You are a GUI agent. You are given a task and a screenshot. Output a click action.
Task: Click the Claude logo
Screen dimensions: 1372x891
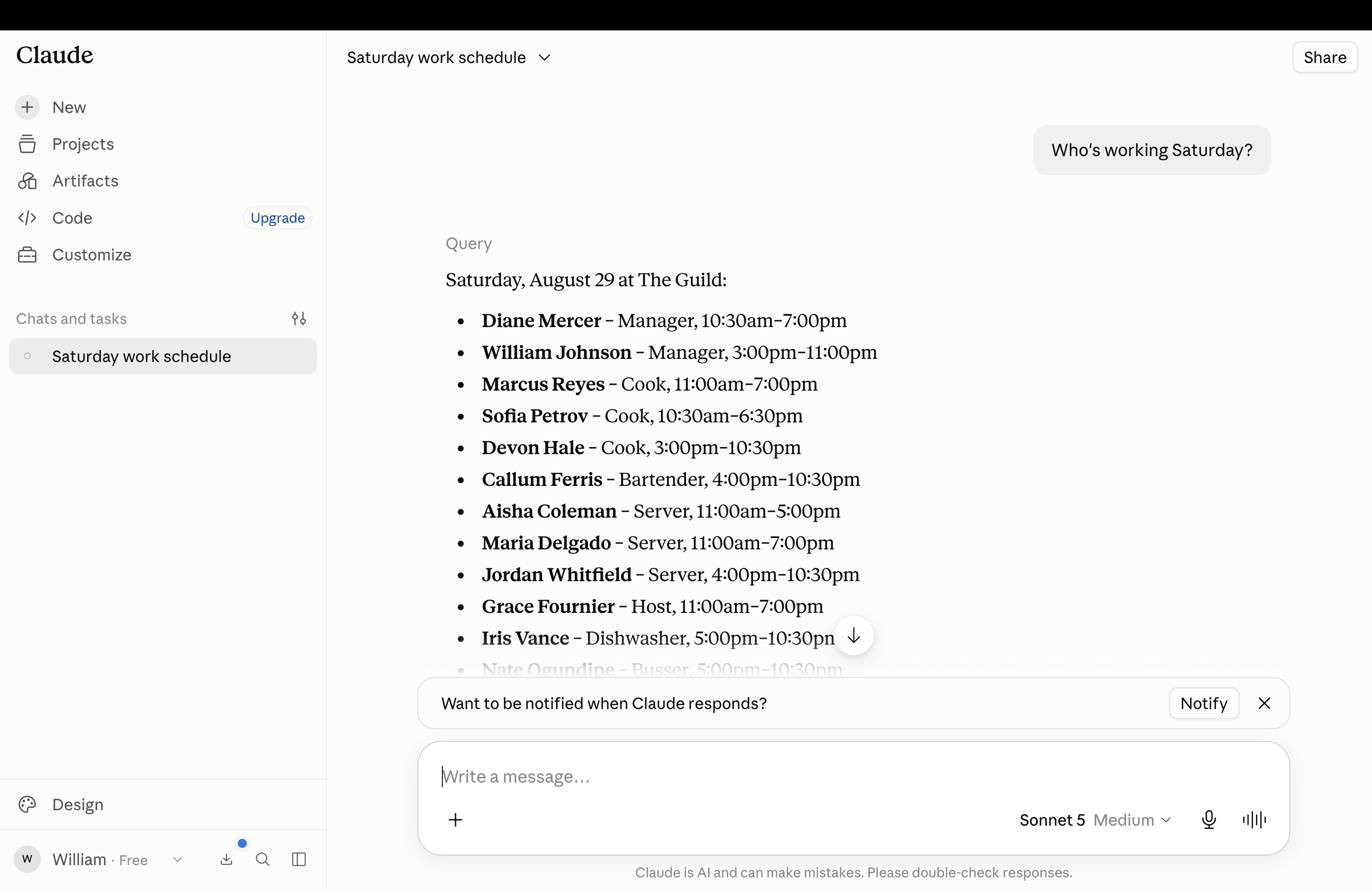pos(55,55)
